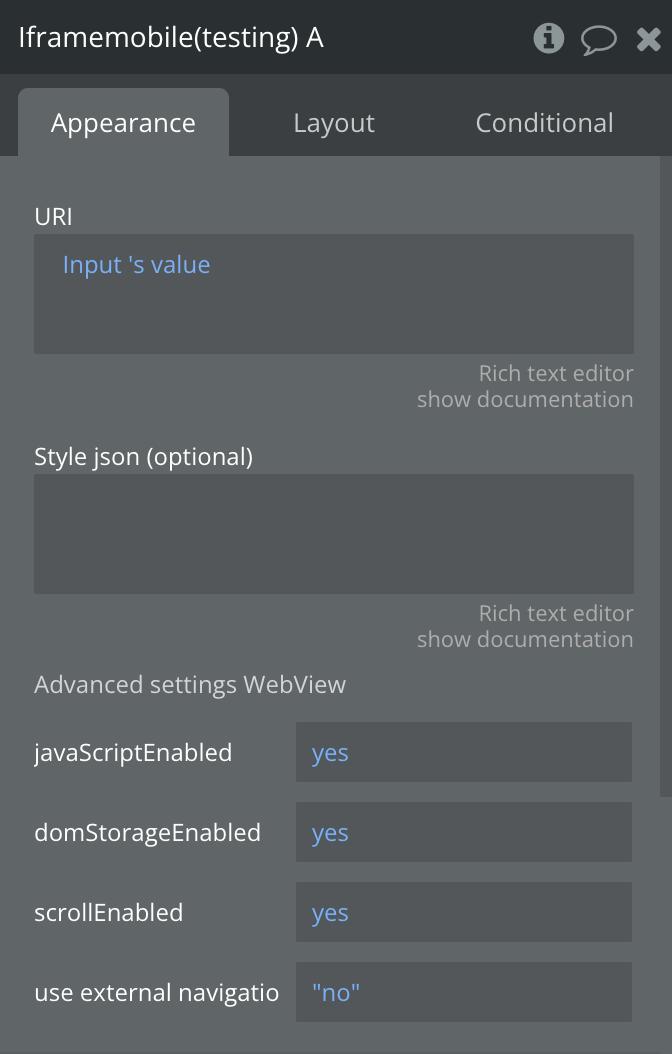The width and height of the screenshot is (672, 1054).
Task: Open the javaScriptEnabled dropdown
Action: tap(463, 752)
